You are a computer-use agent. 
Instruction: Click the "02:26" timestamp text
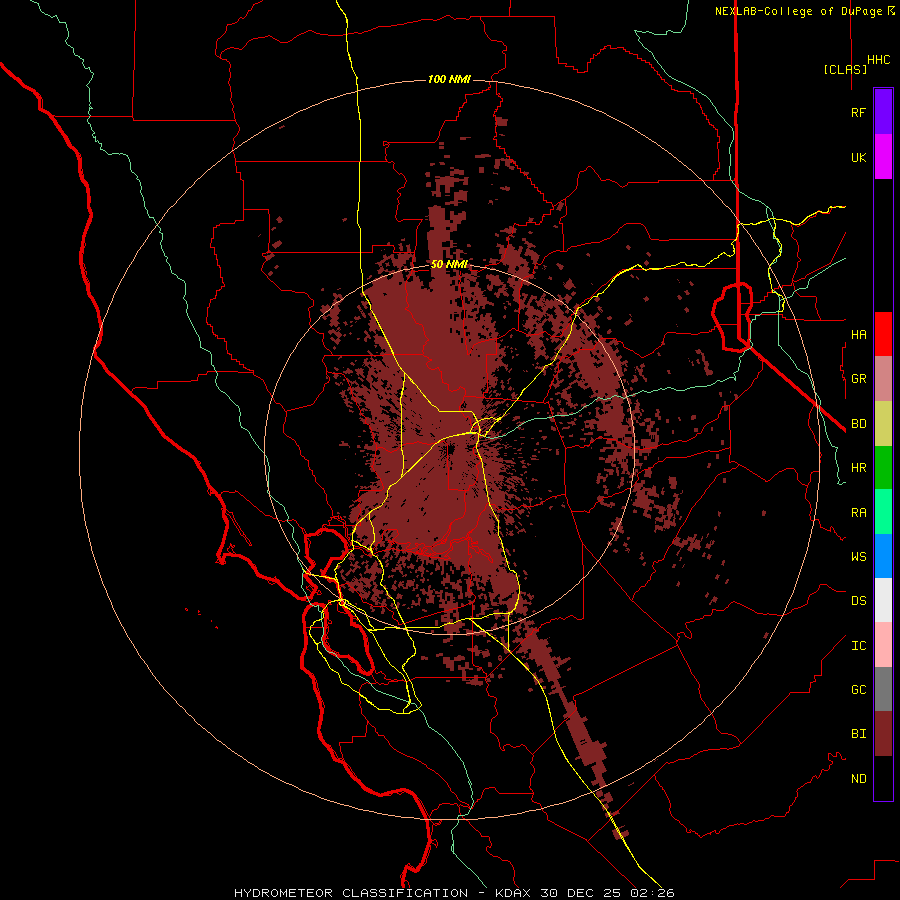click(x=651, y=893)
